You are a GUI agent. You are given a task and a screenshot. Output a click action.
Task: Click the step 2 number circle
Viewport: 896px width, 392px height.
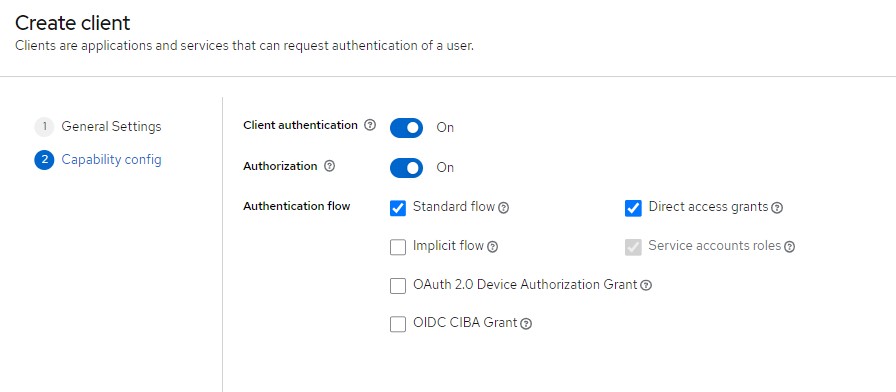tap(44, 159)
